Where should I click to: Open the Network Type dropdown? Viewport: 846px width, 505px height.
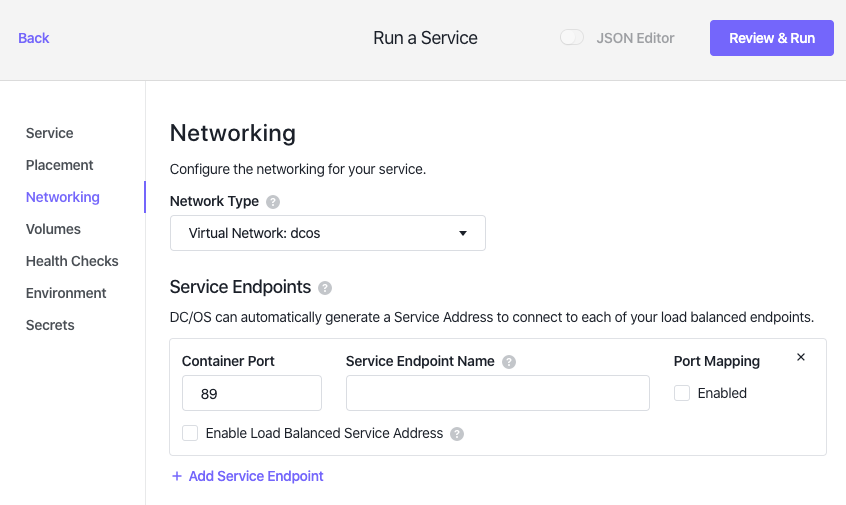point(328,233)
